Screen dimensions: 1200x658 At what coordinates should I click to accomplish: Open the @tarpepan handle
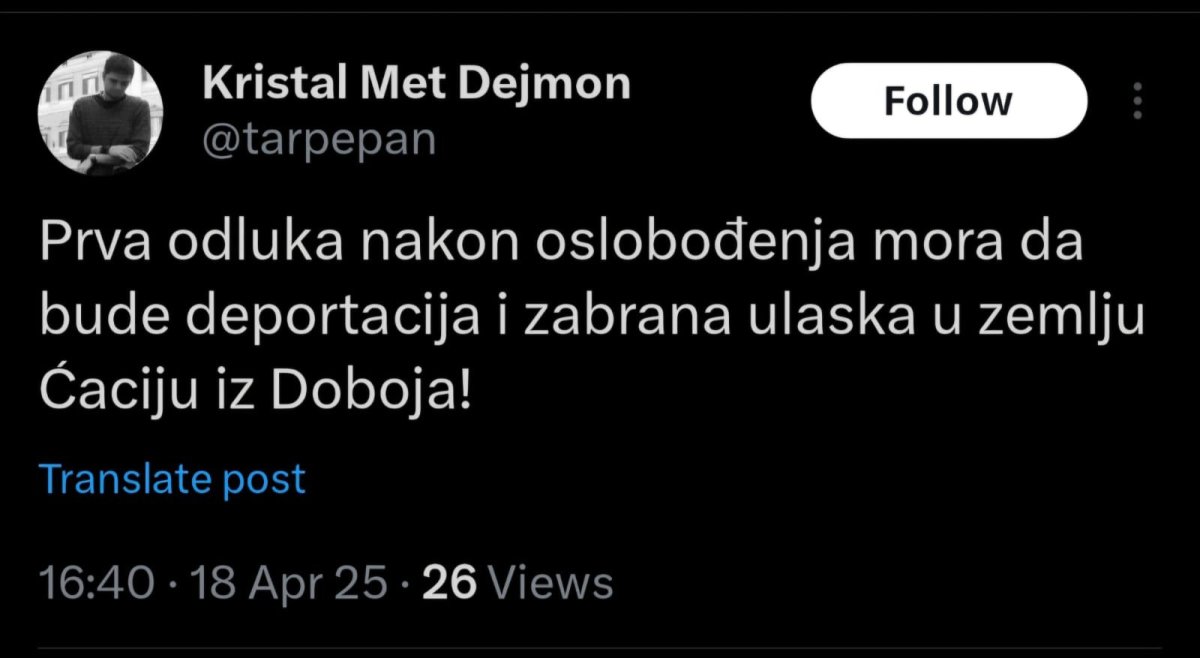coord(320,139)
